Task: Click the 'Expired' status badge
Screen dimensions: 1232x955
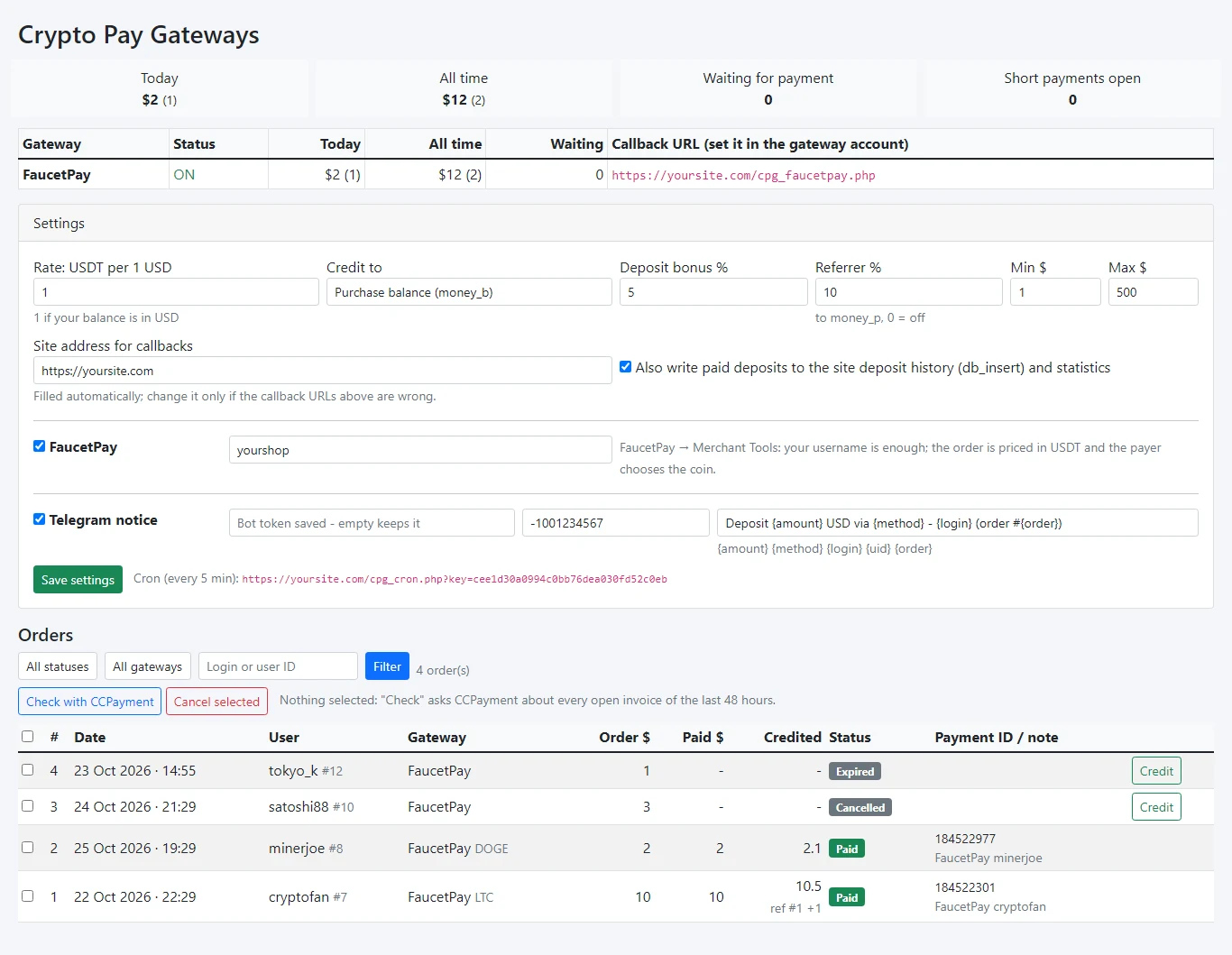Action: 855,771
